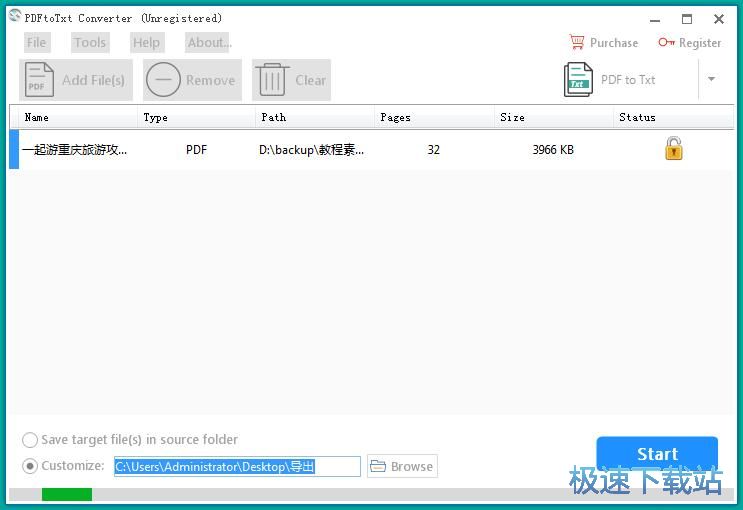
Task: Sort by the Type column header
Action: [x=196, y=117]
